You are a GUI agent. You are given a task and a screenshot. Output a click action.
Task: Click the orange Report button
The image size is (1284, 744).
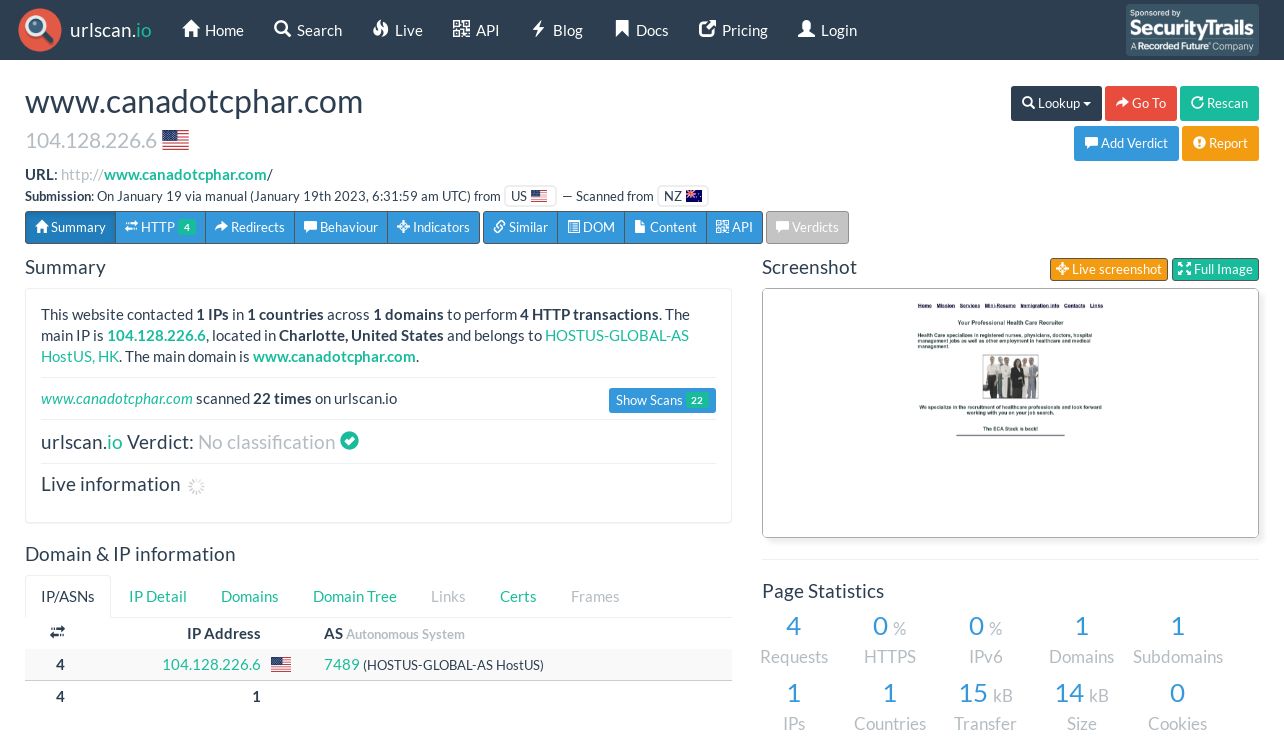point(1220,143)
